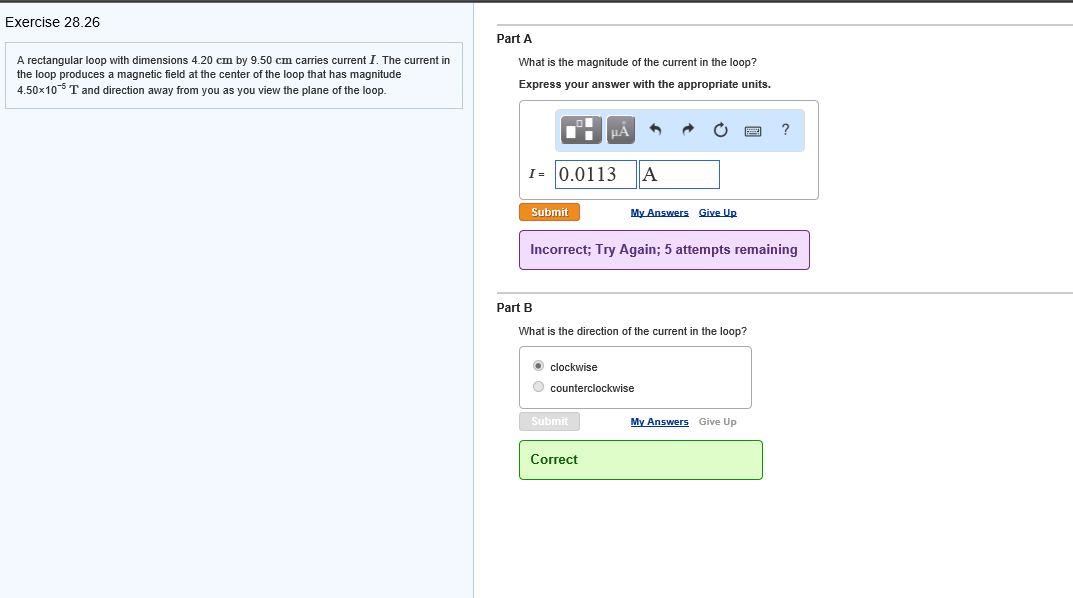Image resolution: width=1073 pixels, height=598 pixels.
Task: Reset the answer box
Action: (x=720, y=129)
